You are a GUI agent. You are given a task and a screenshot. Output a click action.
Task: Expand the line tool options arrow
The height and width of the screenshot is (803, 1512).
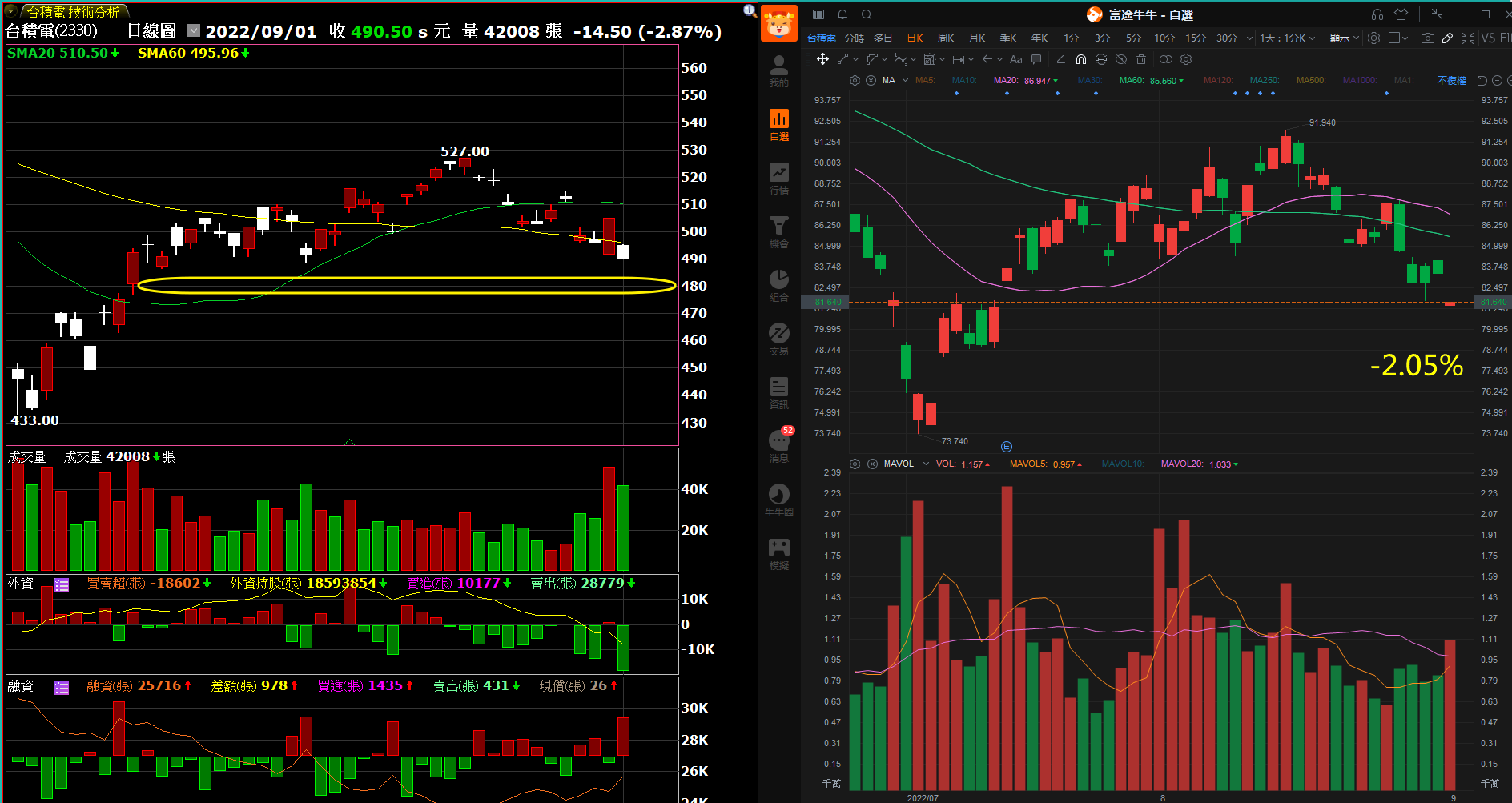(x=855, y=59)
